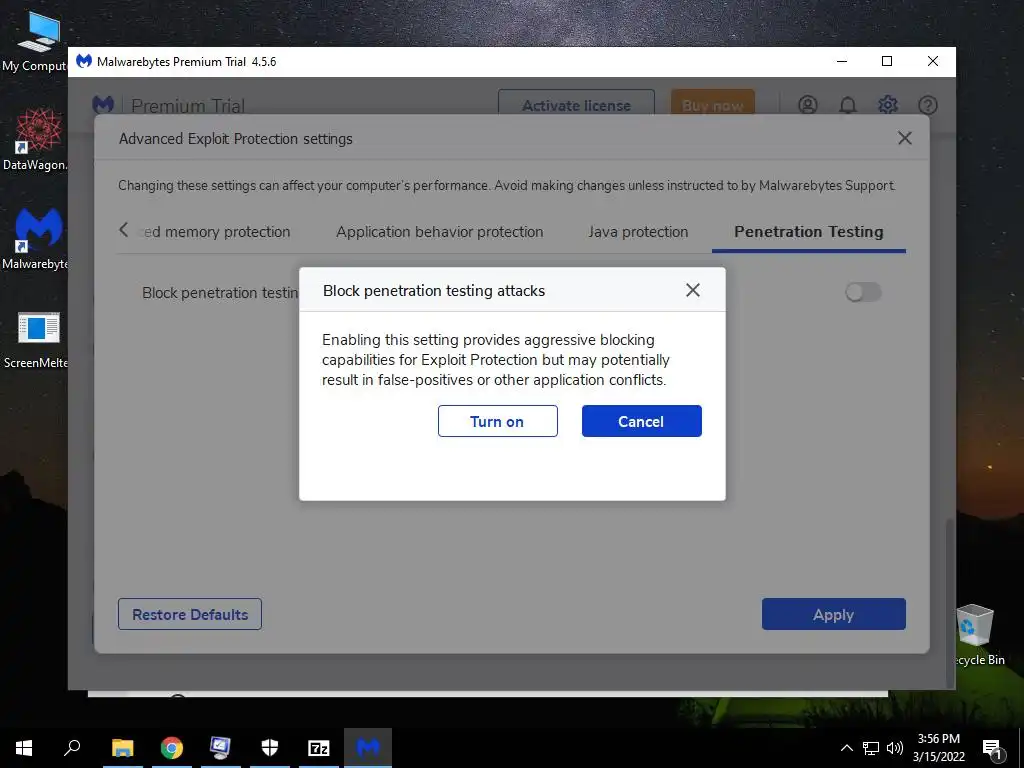Open DataWagon desktop shortcut
This screenshot has height=768, width=1024.
(36, 139)
